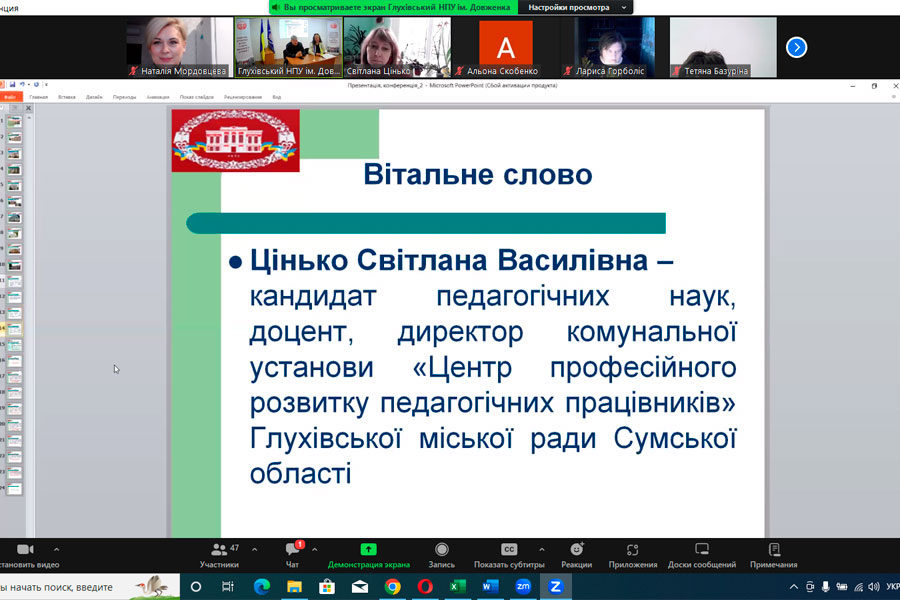Open Excel from taskbar
900x600 pixels.
[457, 587]
